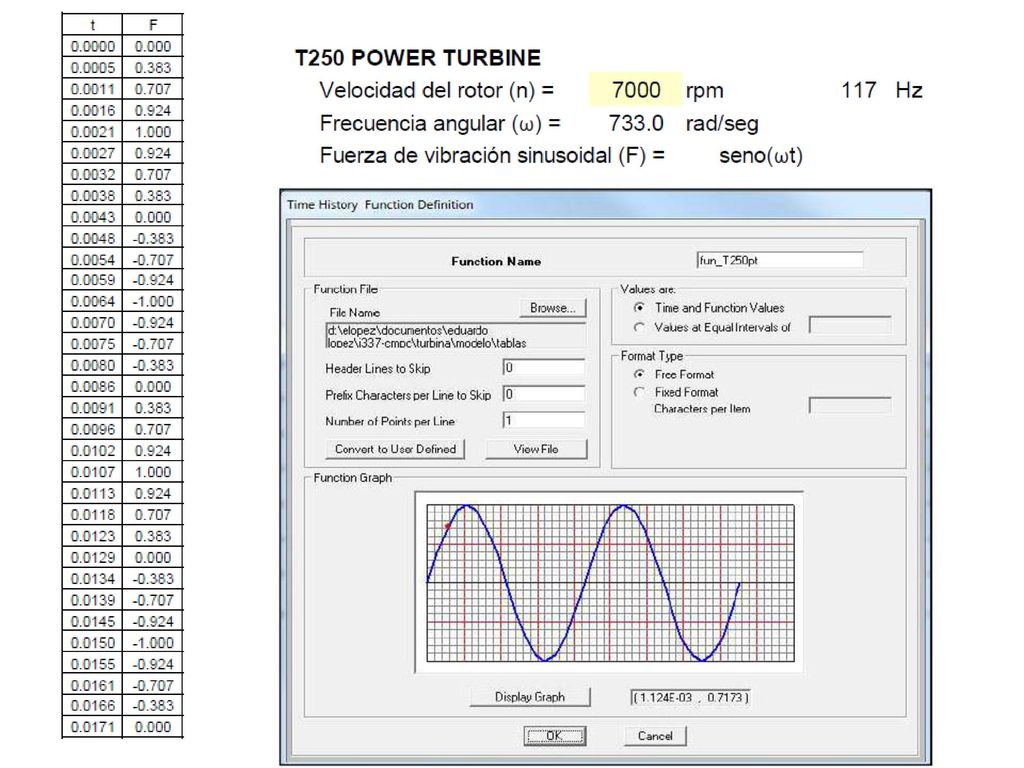Viewport: 1024px width, 768px height.
Task: Click the File Name path box
Action: coord(455,336)
